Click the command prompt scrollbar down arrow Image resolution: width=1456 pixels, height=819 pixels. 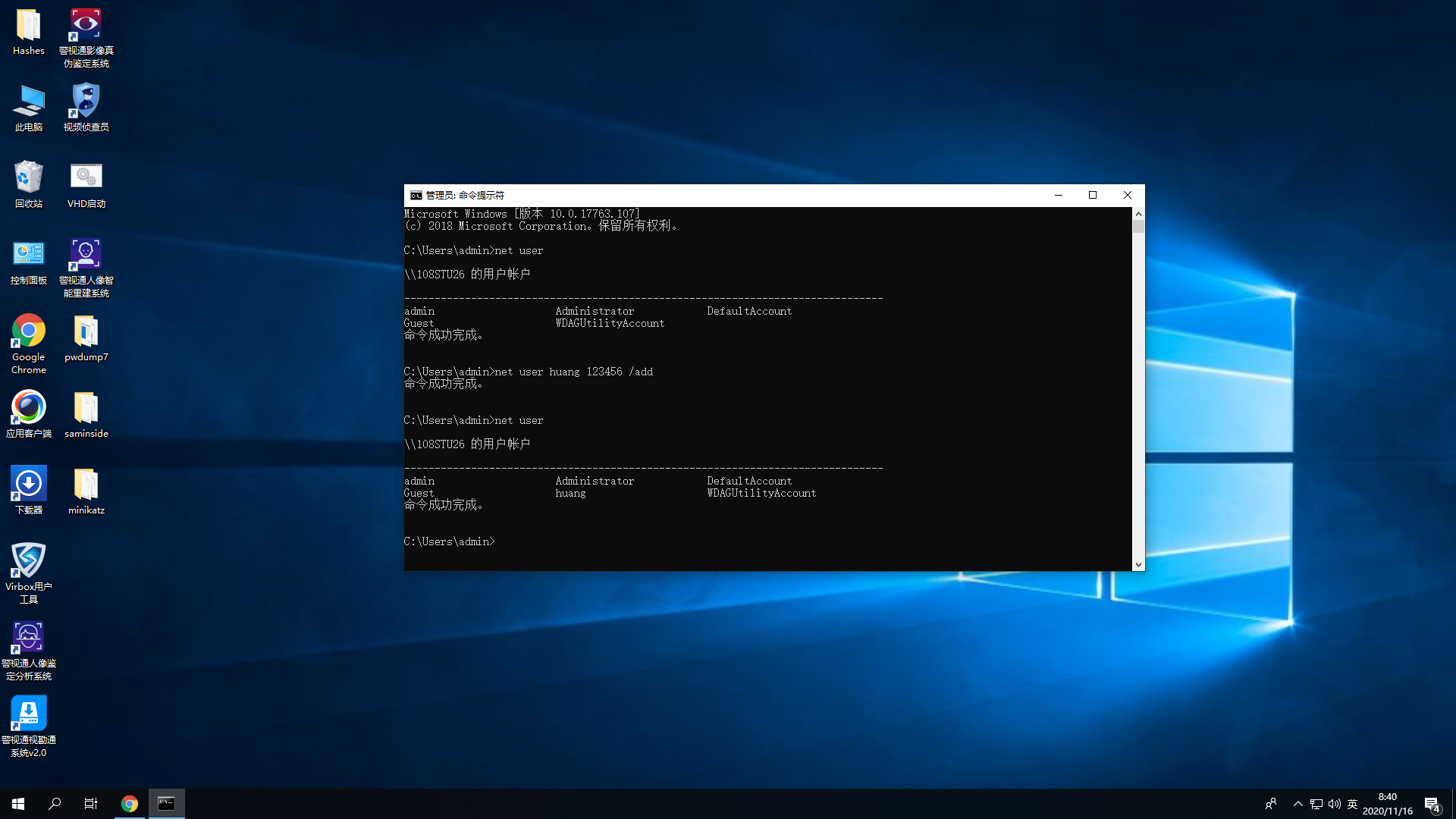pos(1138,565)
